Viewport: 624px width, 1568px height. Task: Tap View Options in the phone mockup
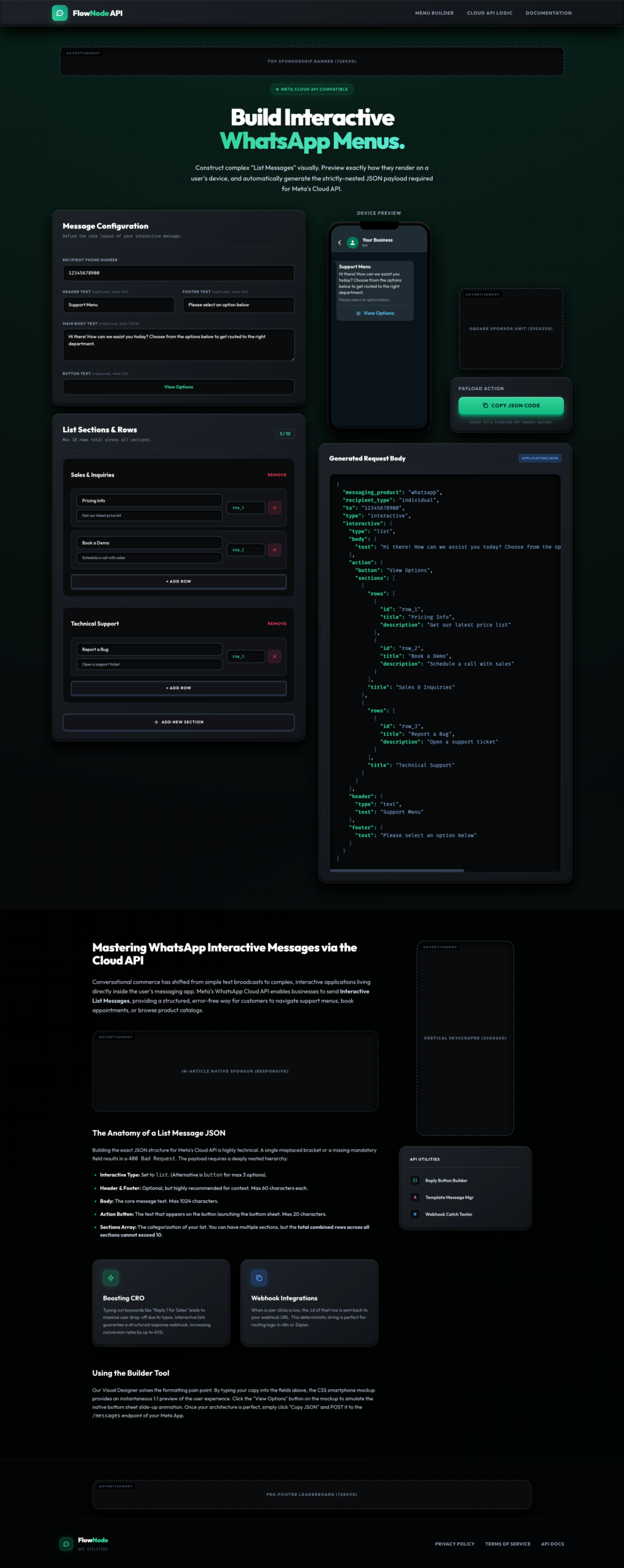[x=375, y=313]
